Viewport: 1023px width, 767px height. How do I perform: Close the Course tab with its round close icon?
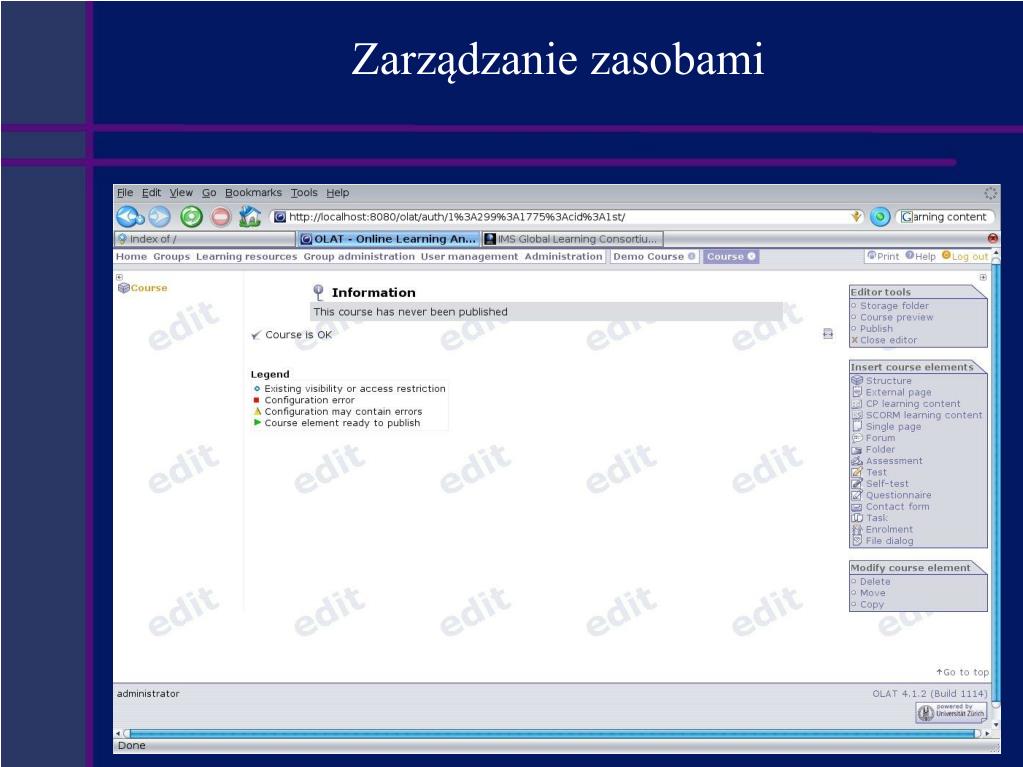click(x=751, y=256)
